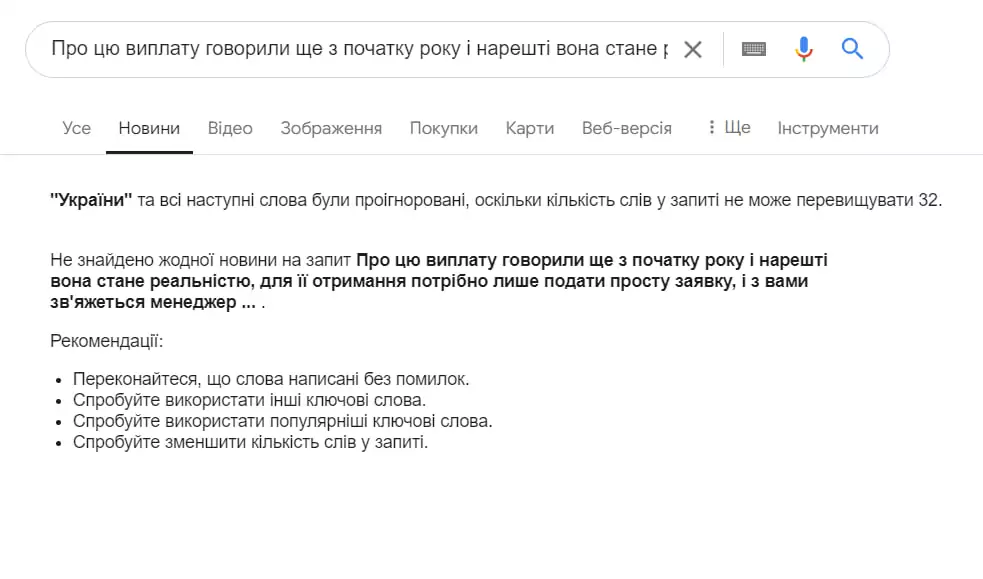Open the on-screen keyboard input tool
Viewport: 983px width, 579px height.
[x=754, y=49]
